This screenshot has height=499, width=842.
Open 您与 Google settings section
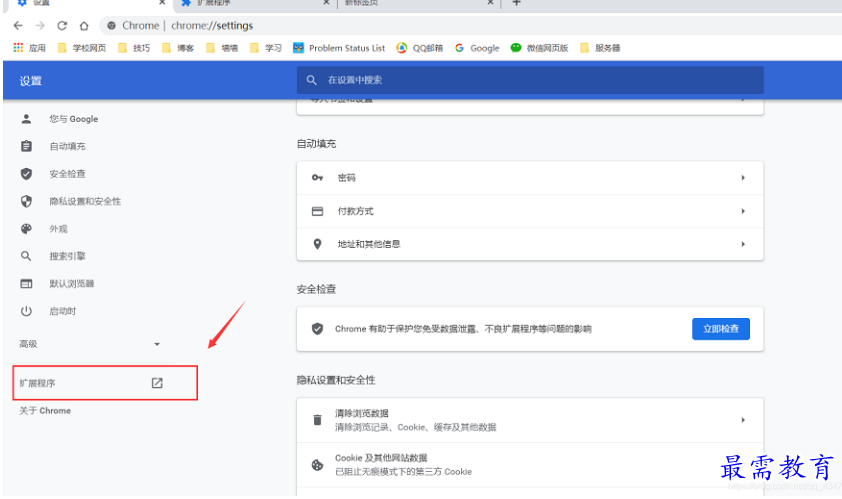[74, 119]
